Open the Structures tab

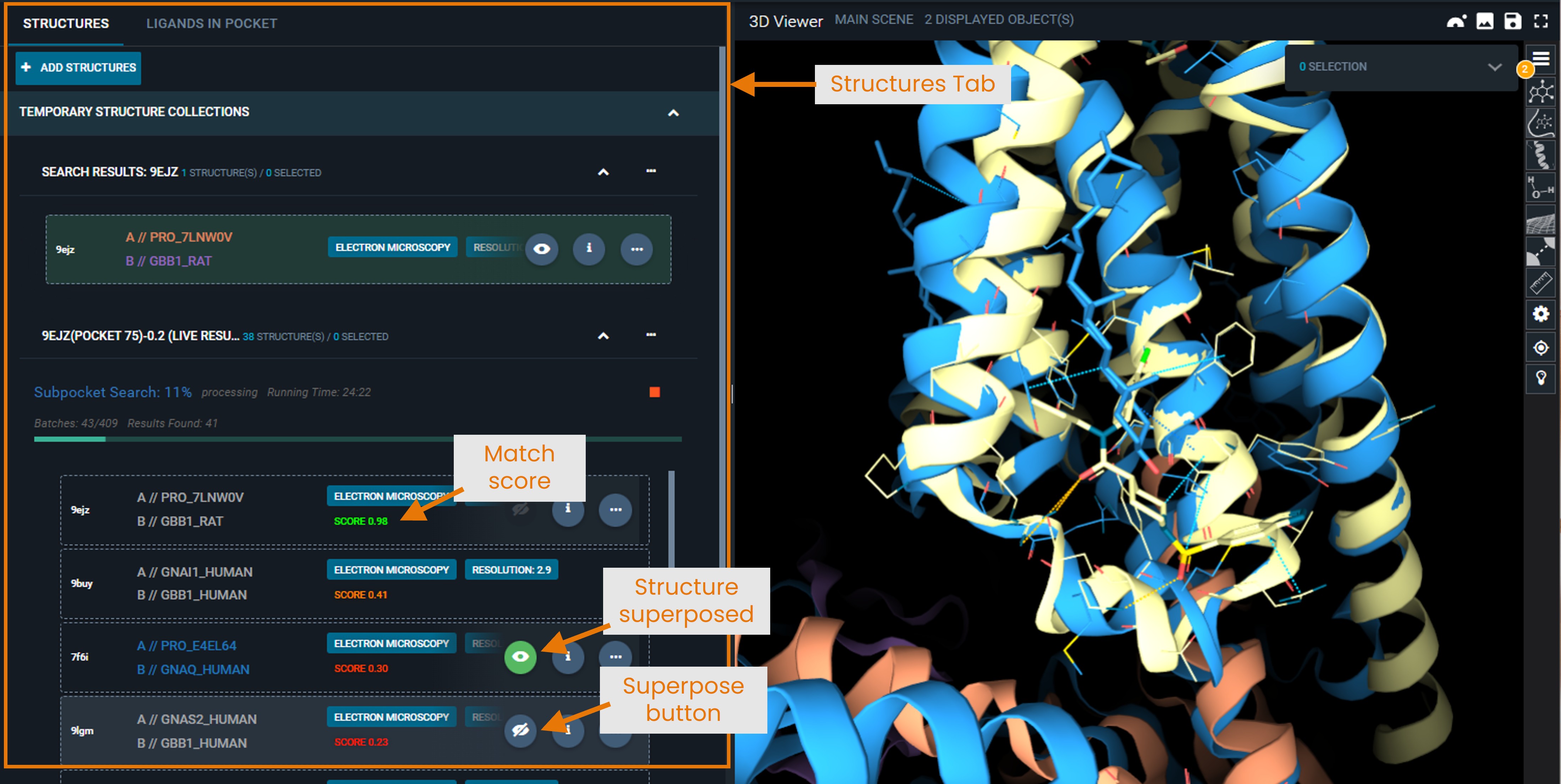pos(66,24)
